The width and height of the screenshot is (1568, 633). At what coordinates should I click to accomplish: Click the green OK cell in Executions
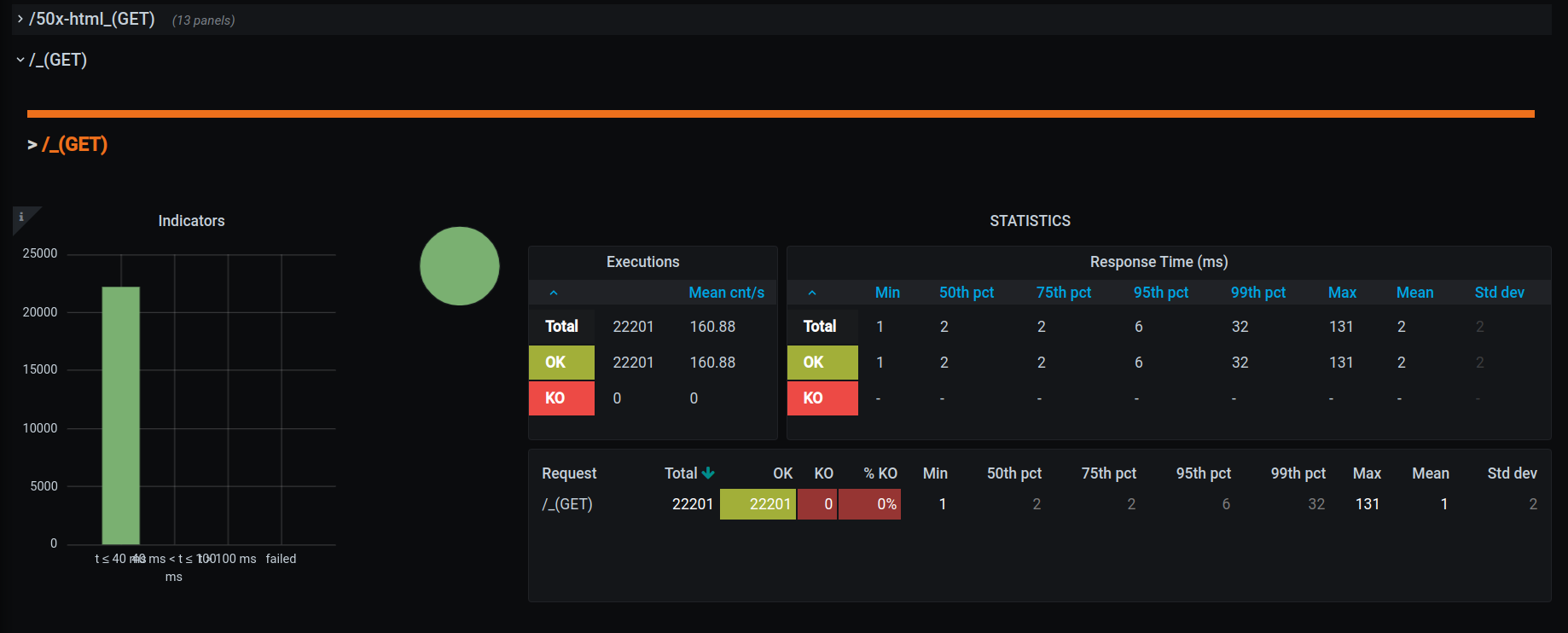point(561,363)
